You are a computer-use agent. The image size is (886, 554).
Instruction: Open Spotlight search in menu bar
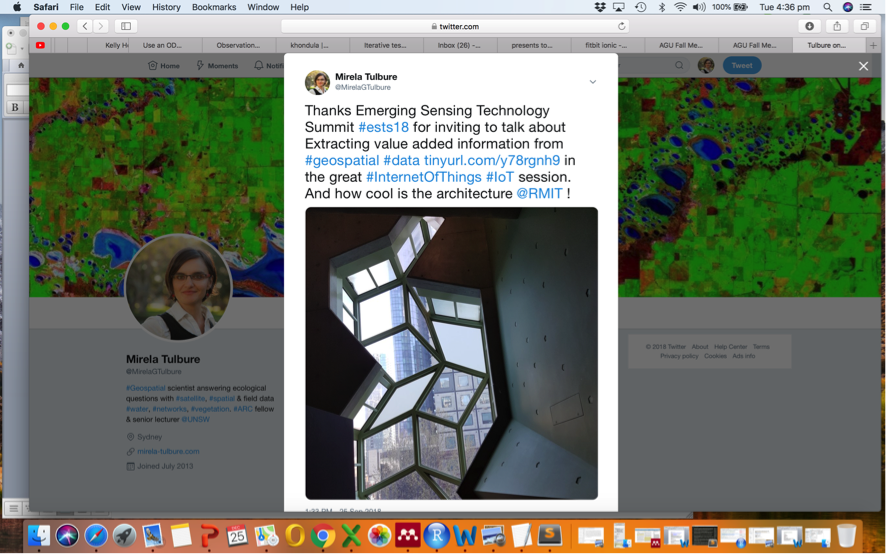tap(827, 7)
